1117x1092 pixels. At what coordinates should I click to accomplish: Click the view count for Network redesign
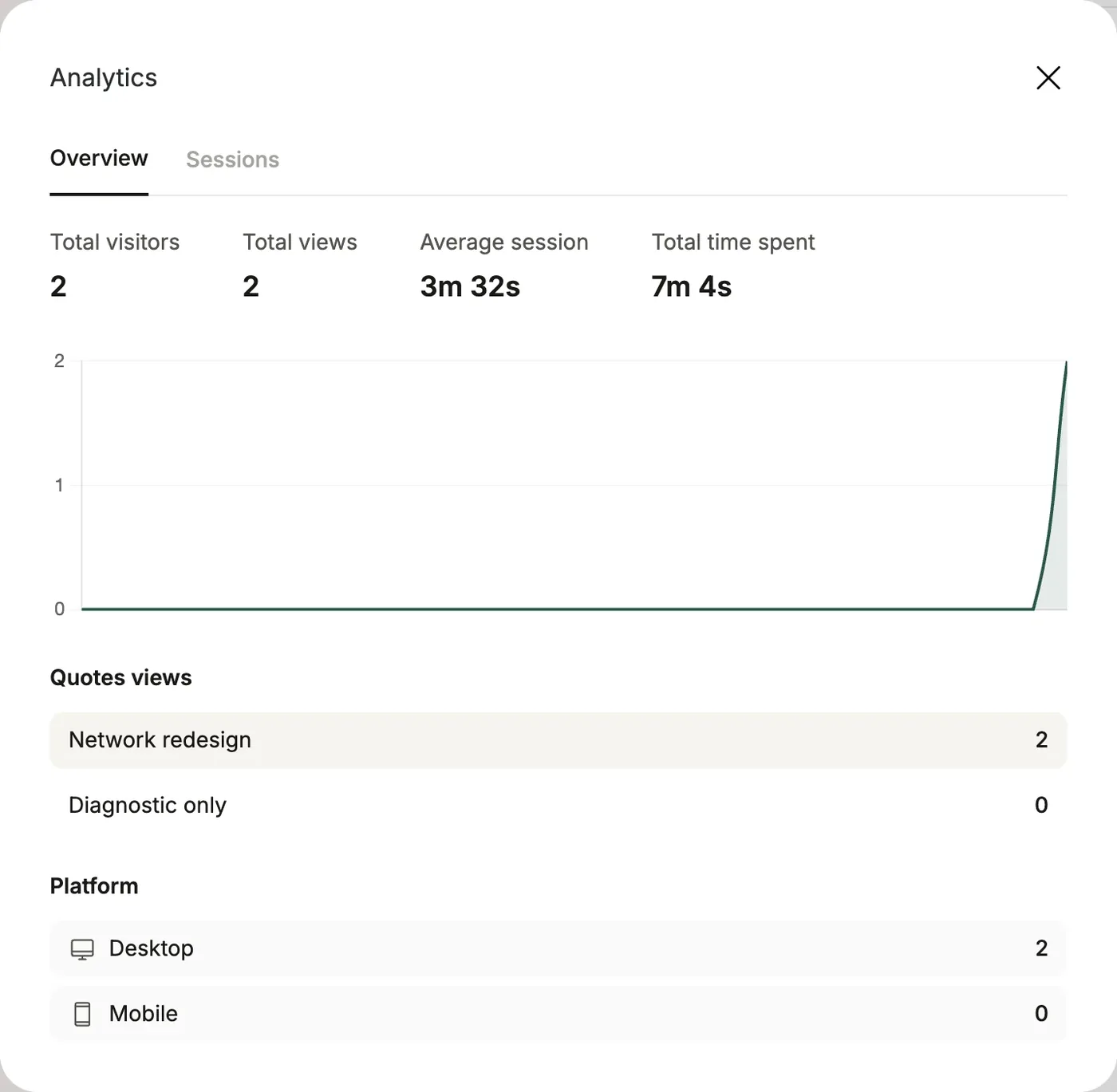click(x=1041, y=740)
